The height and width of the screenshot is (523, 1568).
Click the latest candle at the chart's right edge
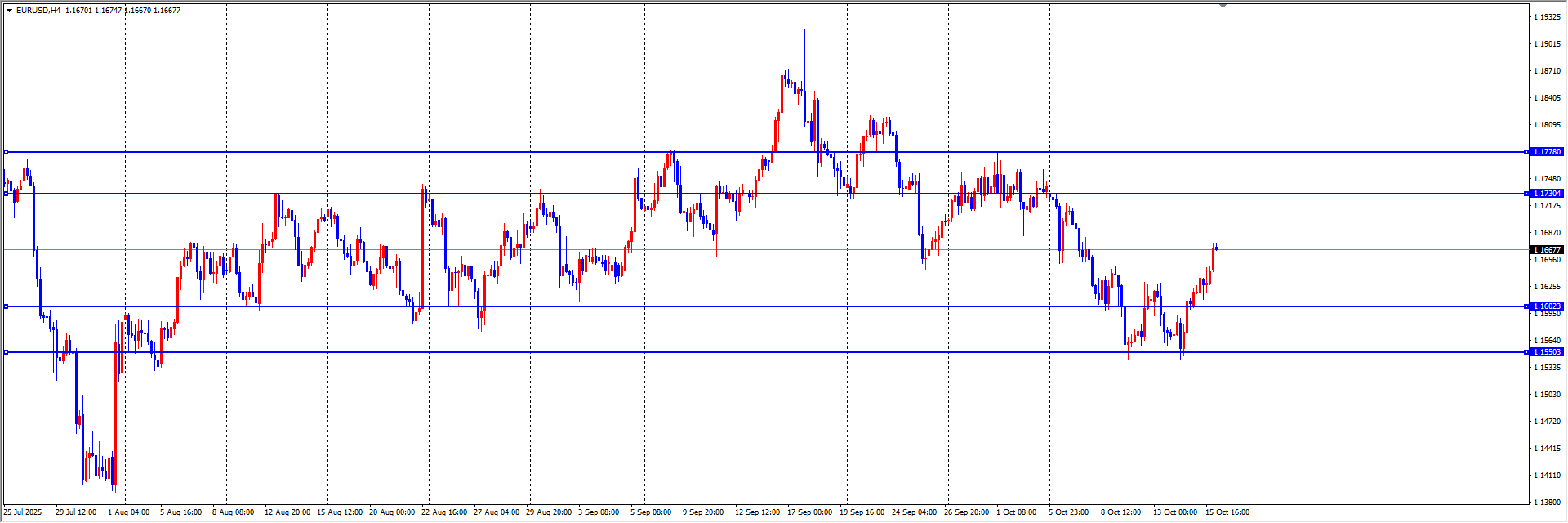(x=1215, y=248)
